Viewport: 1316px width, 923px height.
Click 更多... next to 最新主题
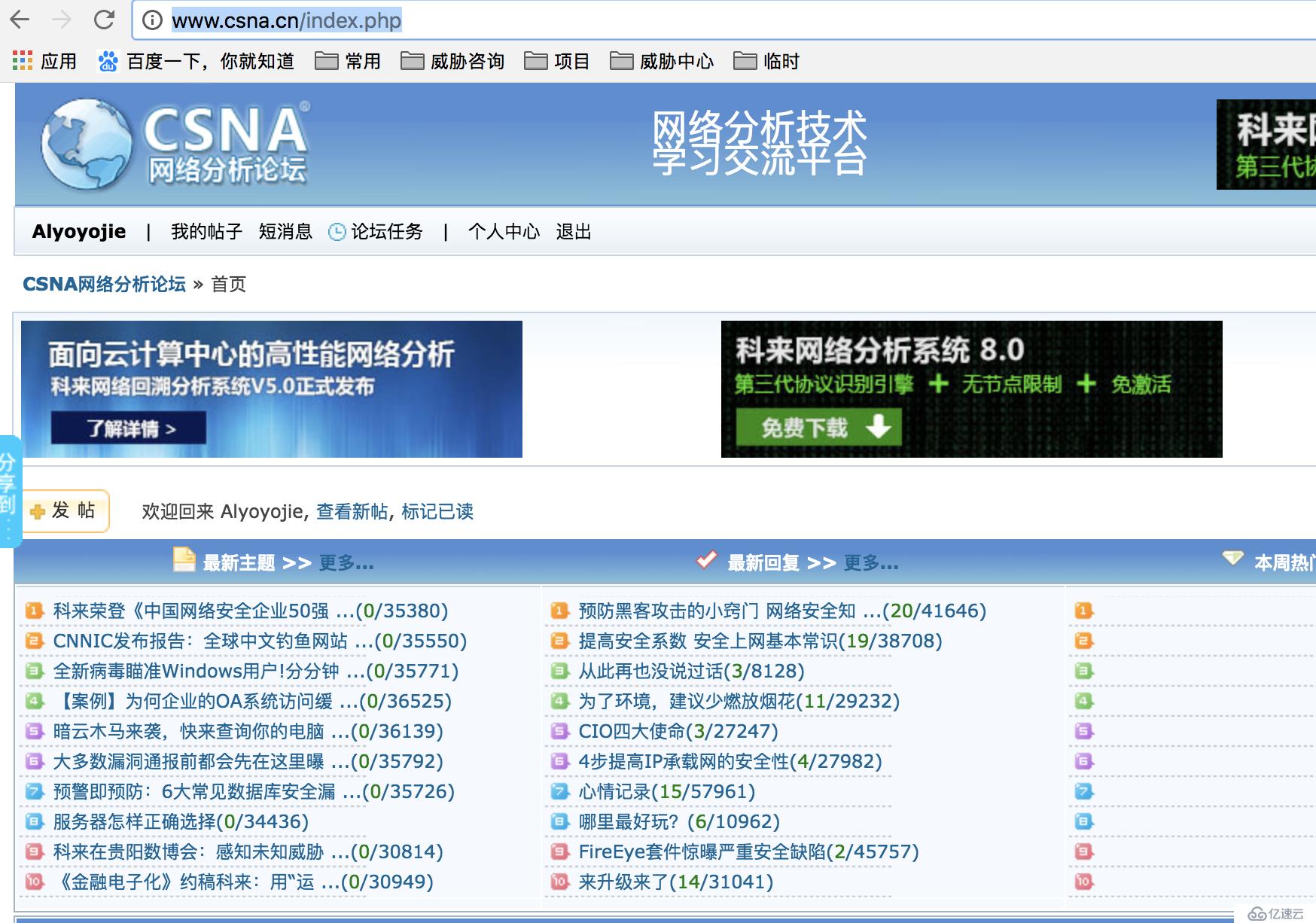(346, 563)
